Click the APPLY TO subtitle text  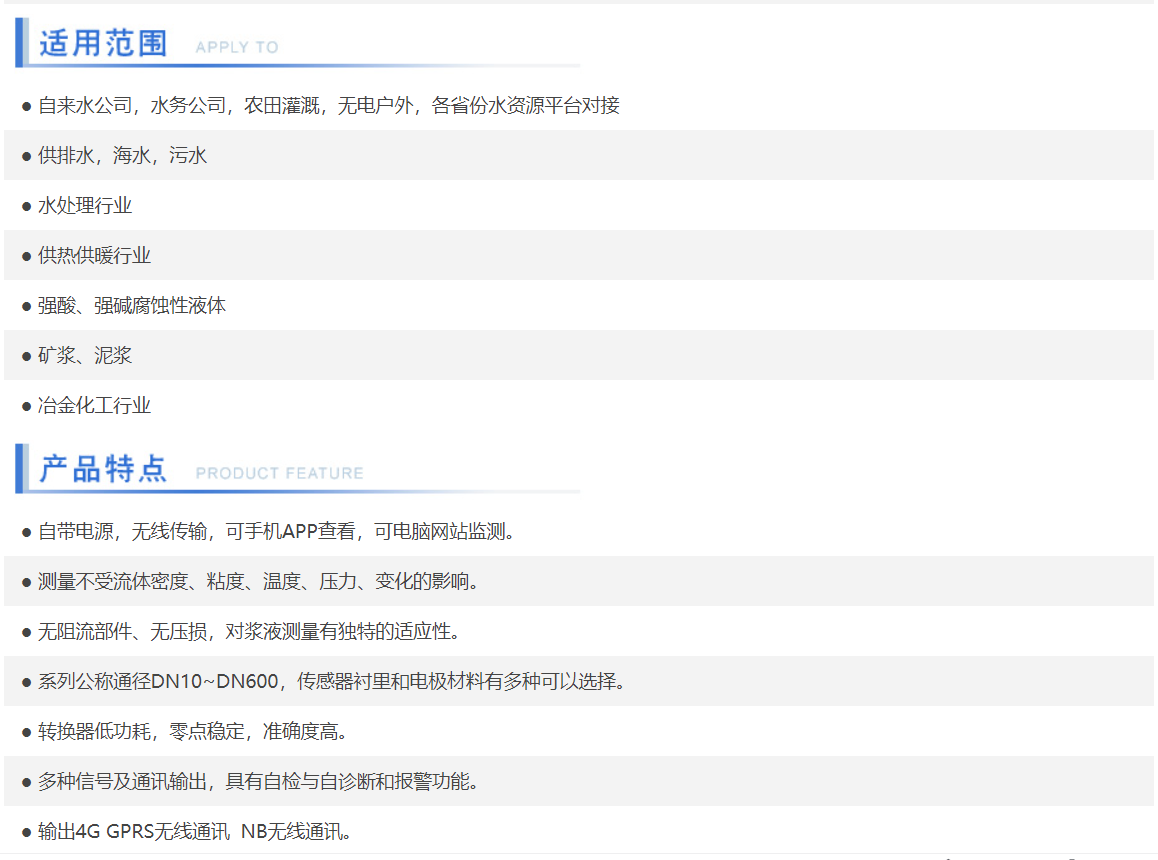point(237,47)
